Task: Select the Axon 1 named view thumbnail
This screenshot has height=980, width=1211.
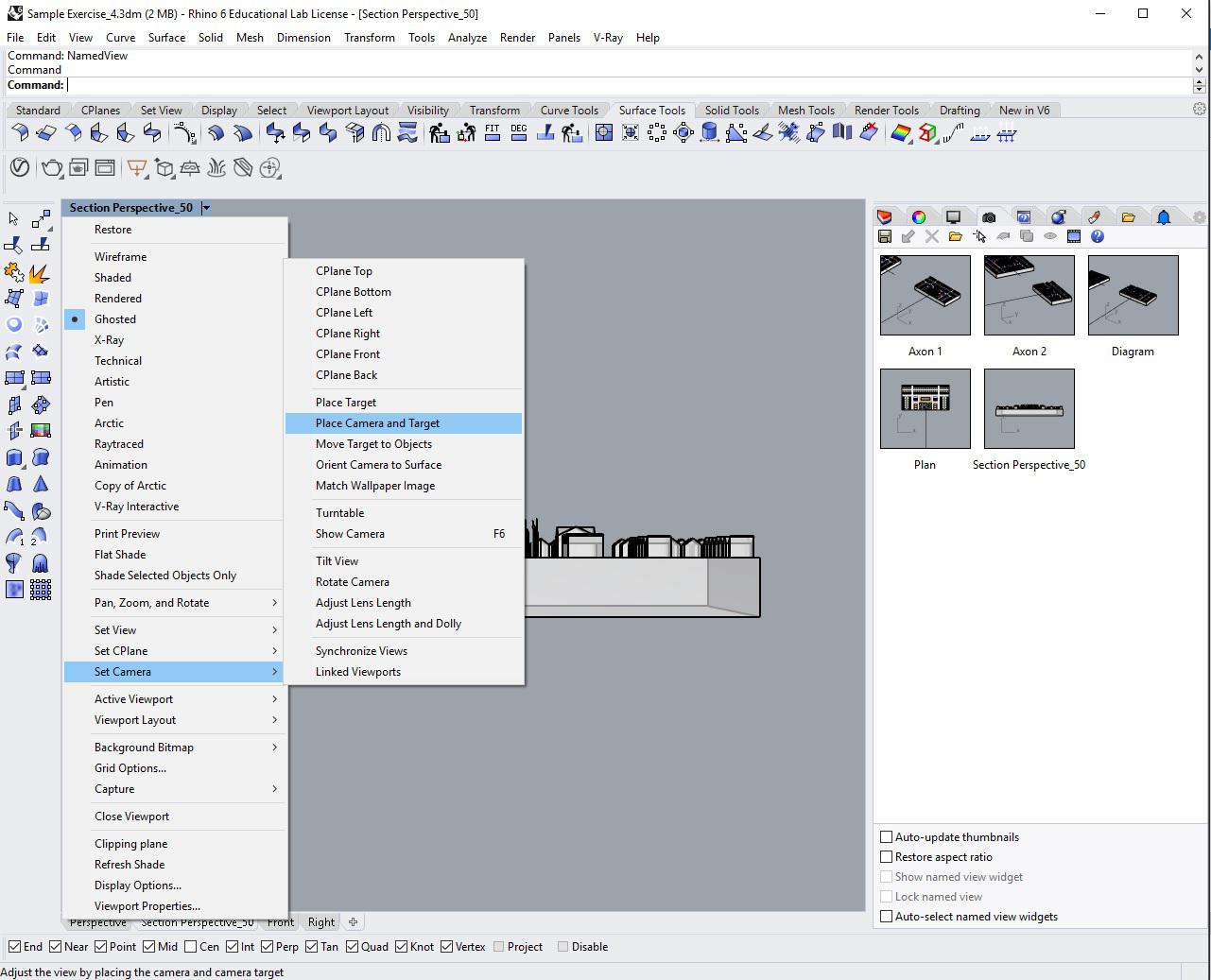Action: 925,295
